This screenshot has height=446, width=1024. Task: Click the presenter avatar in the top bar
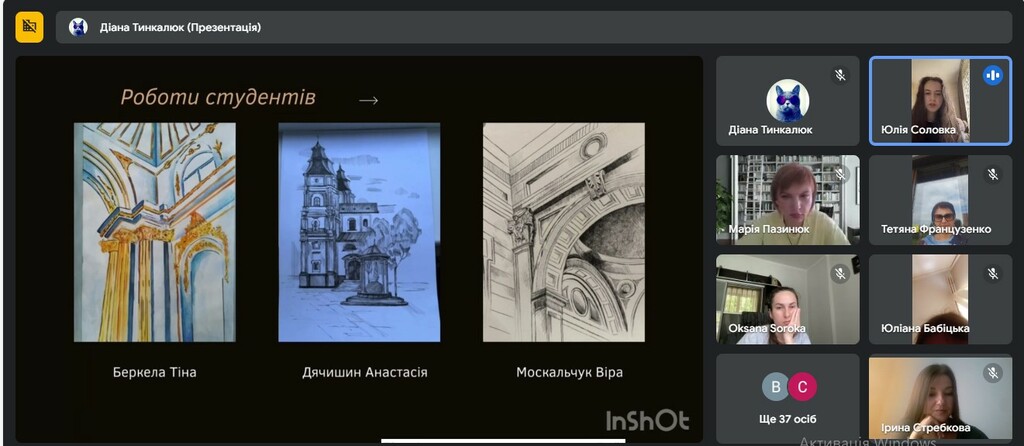point(78,27)
